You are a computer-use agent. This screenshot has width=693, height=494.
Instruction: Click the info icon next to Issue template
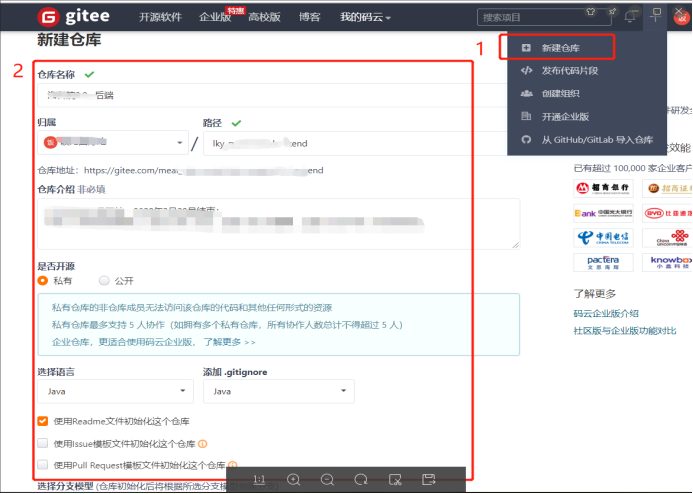pos(202,444)
